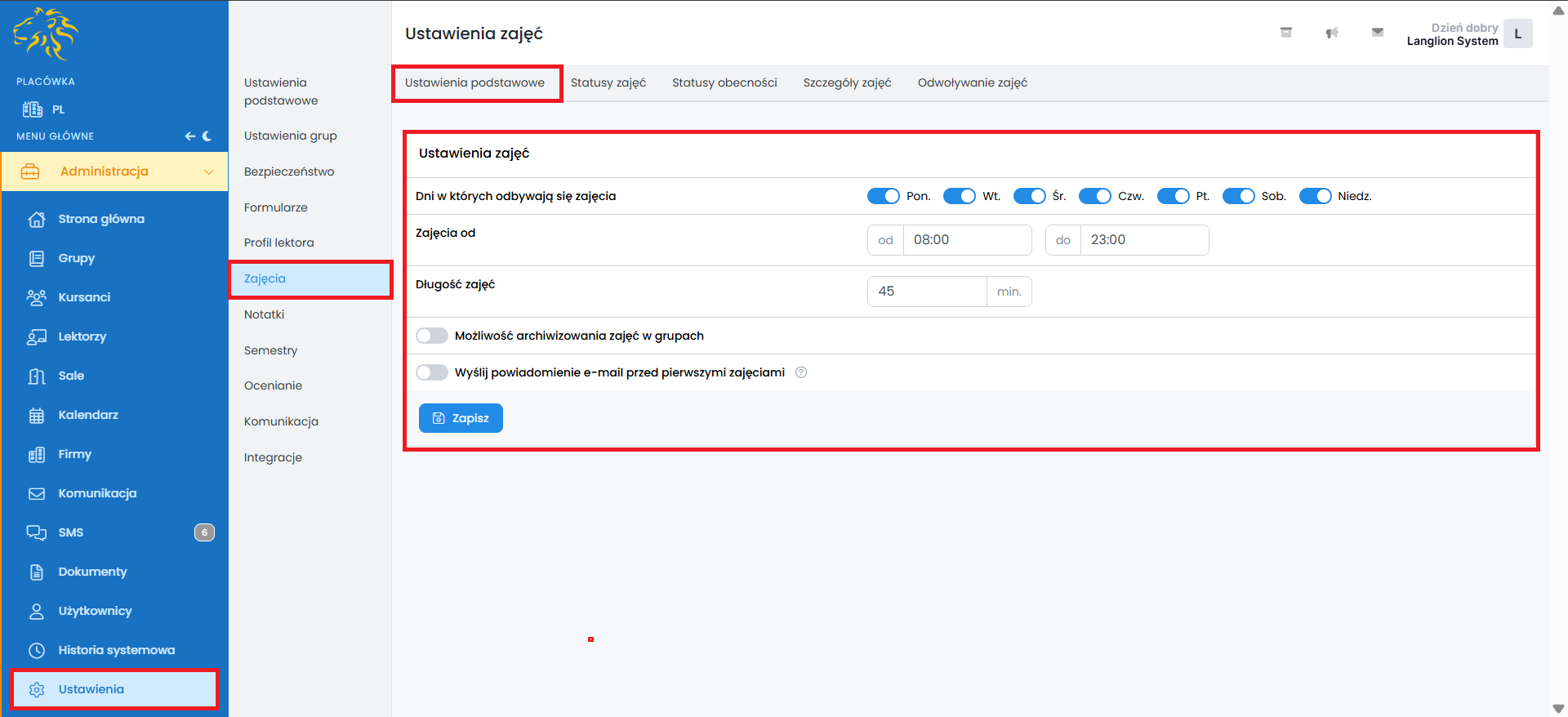Click the L user avatar
The image size is (1568, 717).
click(1517, 34)
